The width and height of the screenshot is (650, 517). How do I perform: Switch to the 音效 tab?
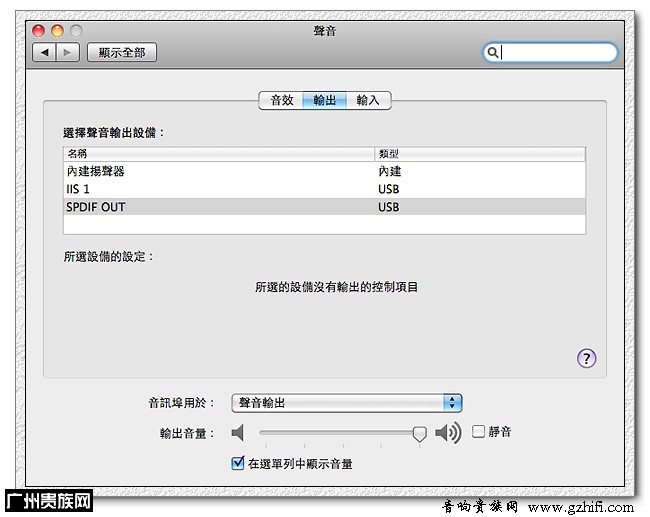[x=281, y=100]
